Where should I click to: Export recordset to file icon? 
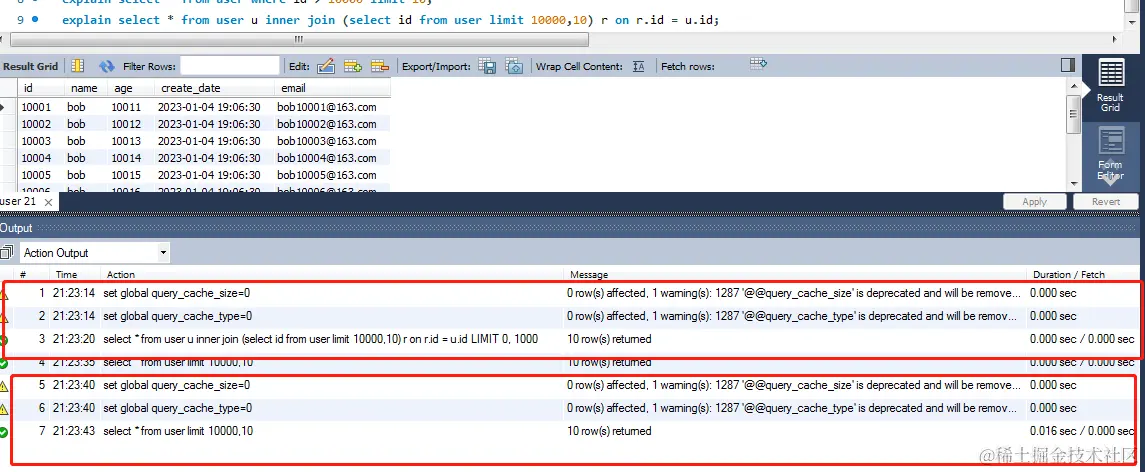coord(487,66)
